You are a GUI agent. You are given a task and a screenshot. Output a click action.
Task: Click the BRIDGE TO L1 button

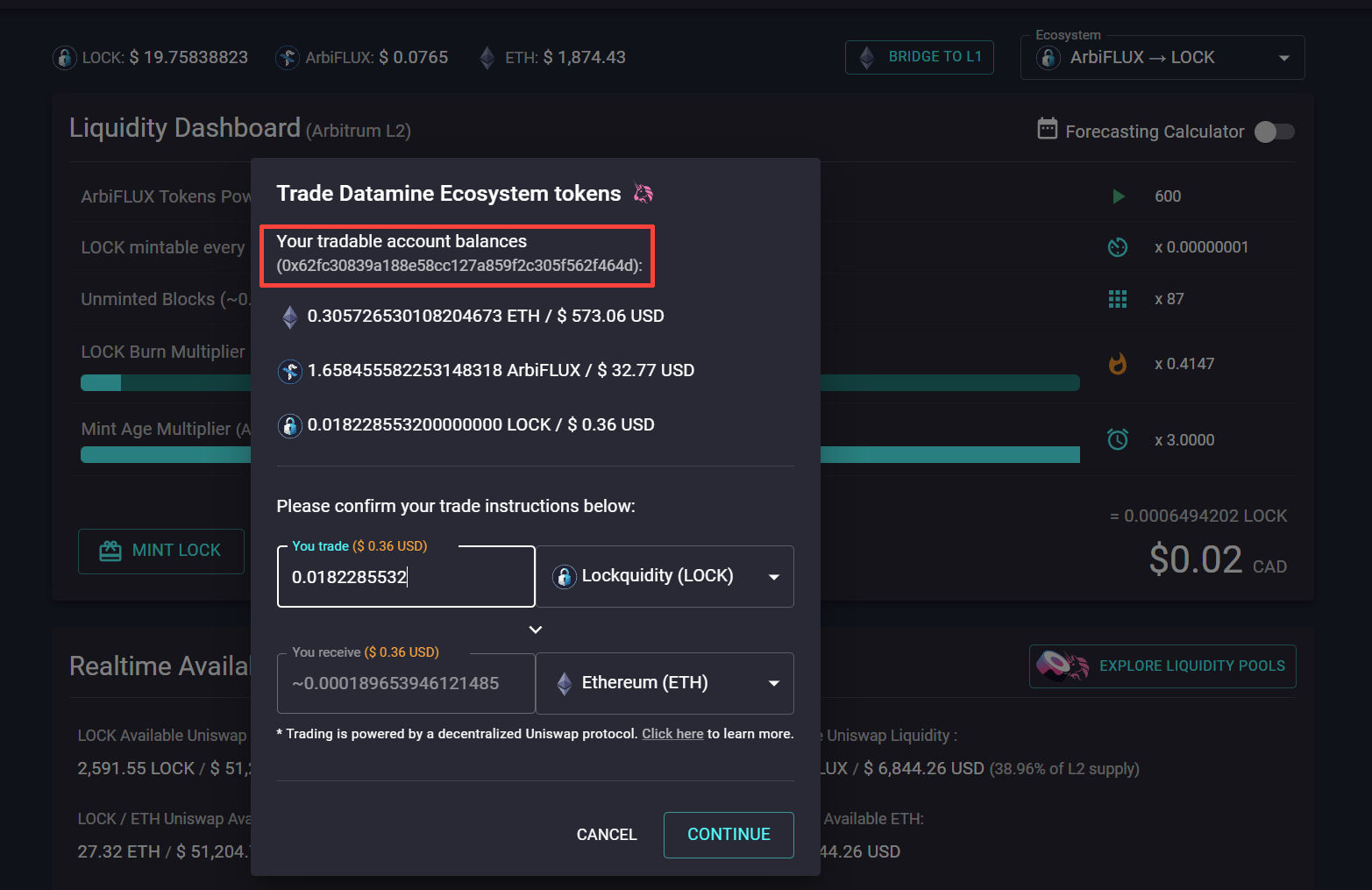920,57
